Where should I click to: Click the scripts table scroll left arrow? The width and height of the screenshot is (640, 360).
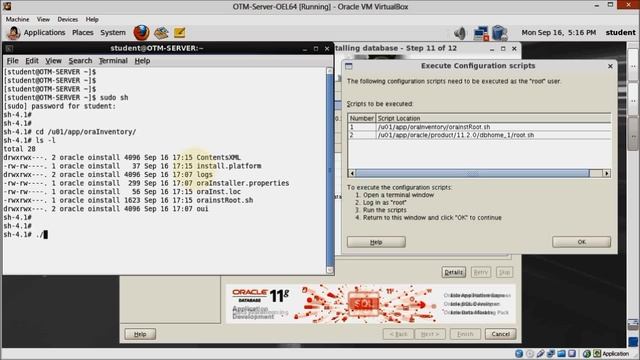352,173
